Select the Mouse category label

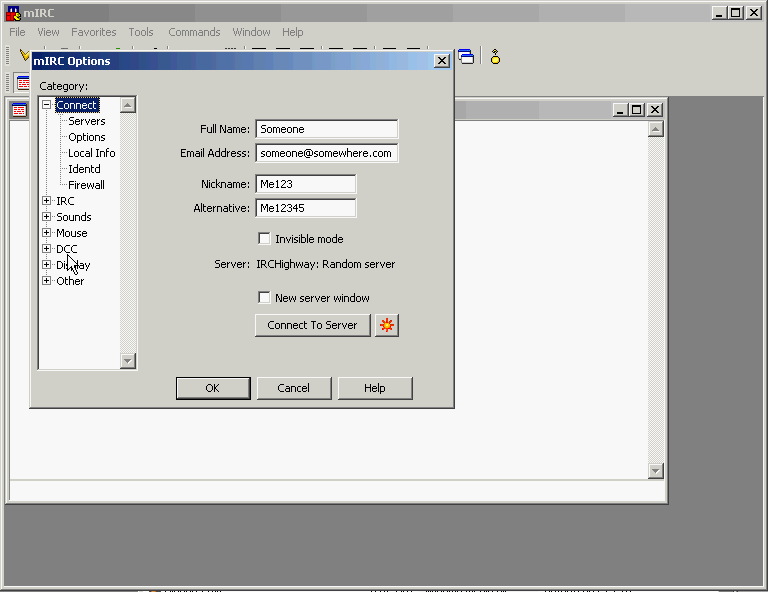72,233
